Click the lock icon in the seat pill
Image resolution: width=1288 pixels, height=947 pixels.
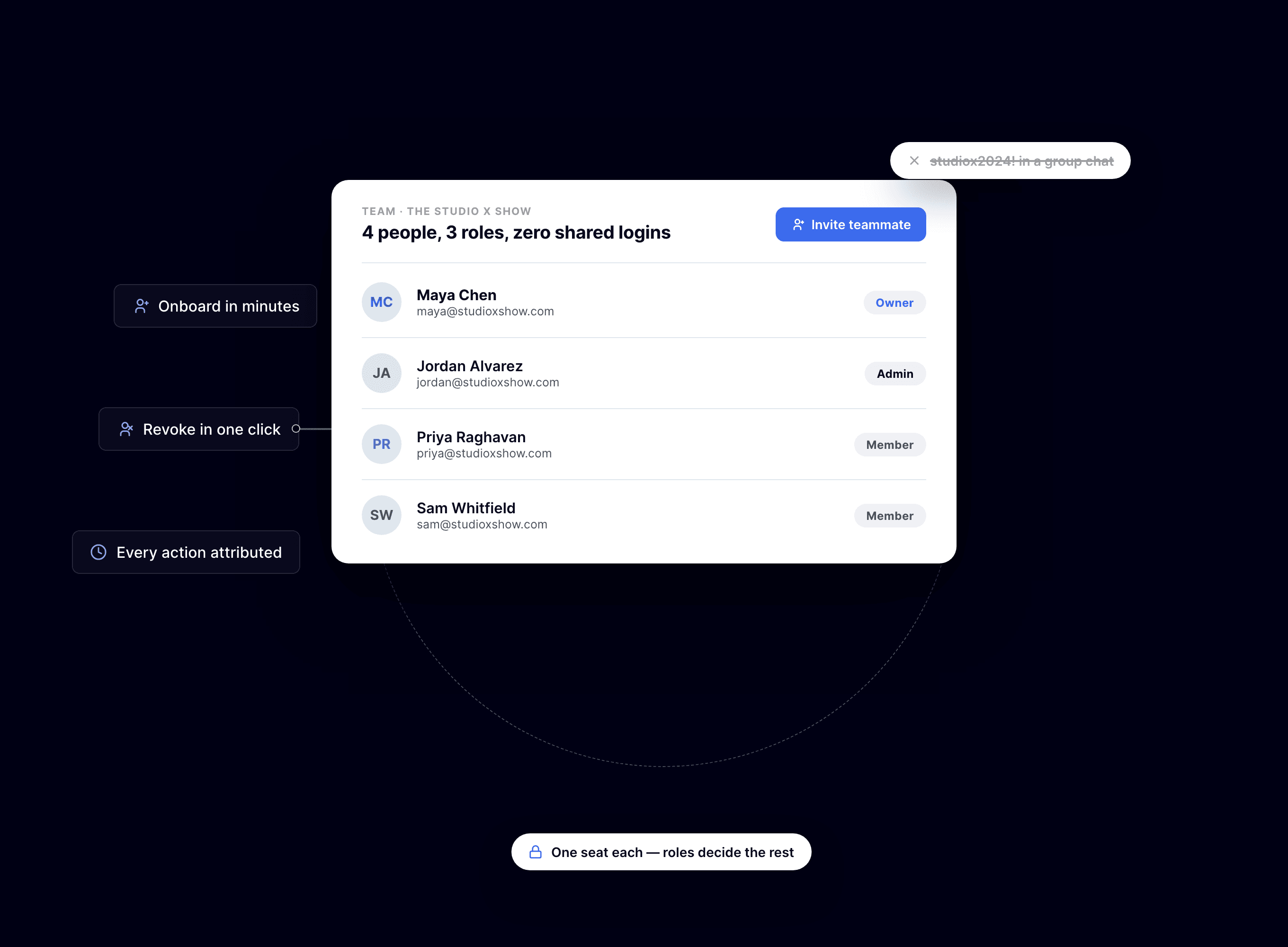[536, 852]
